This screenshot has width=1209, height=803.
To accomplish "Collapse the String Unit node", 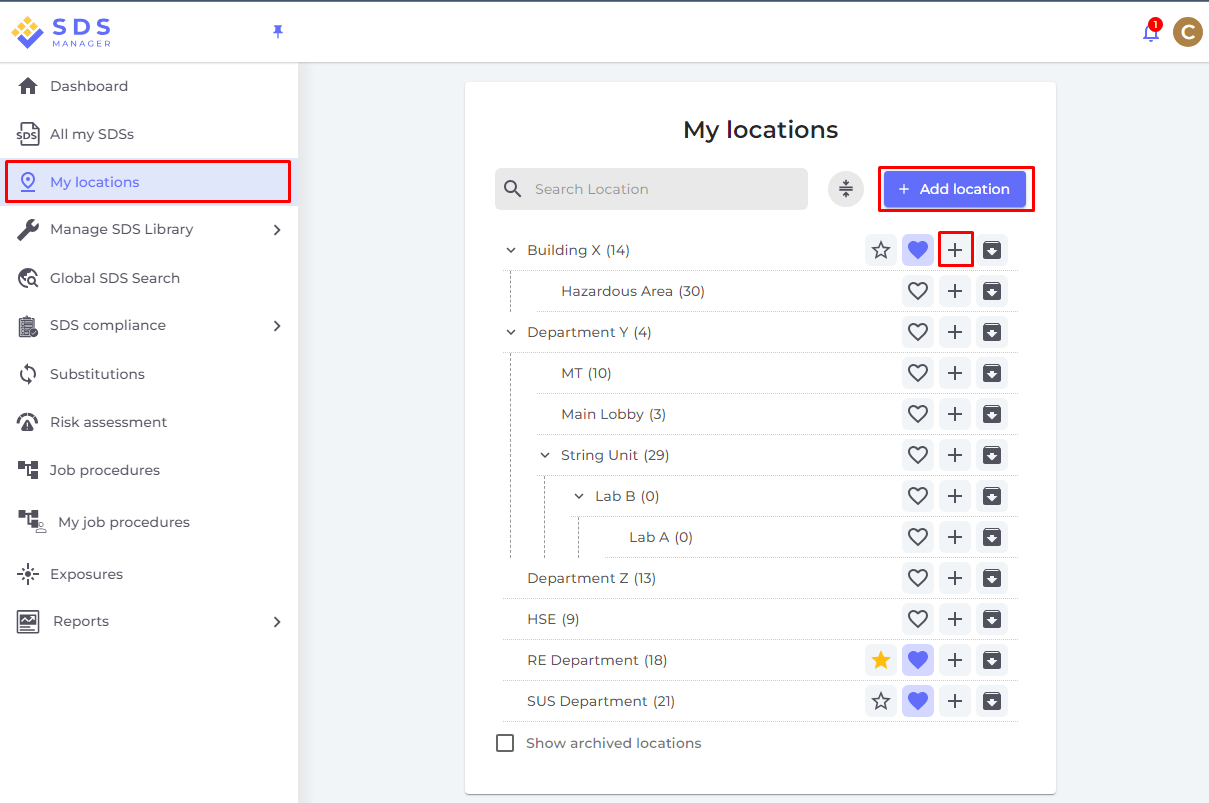I will [x=545, y=455].
